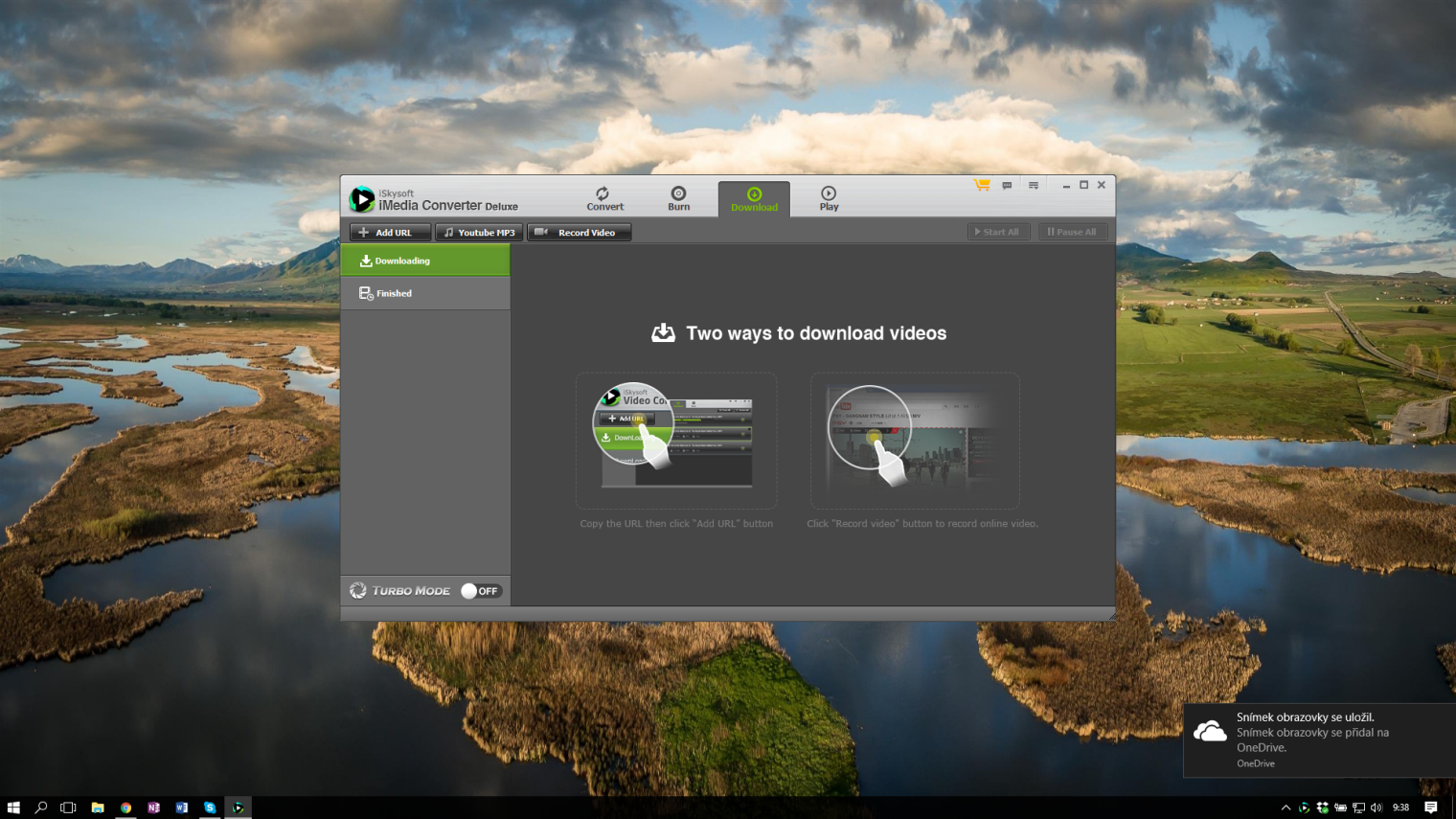Maximize the iMedia Converter window

coord(1084,185)
